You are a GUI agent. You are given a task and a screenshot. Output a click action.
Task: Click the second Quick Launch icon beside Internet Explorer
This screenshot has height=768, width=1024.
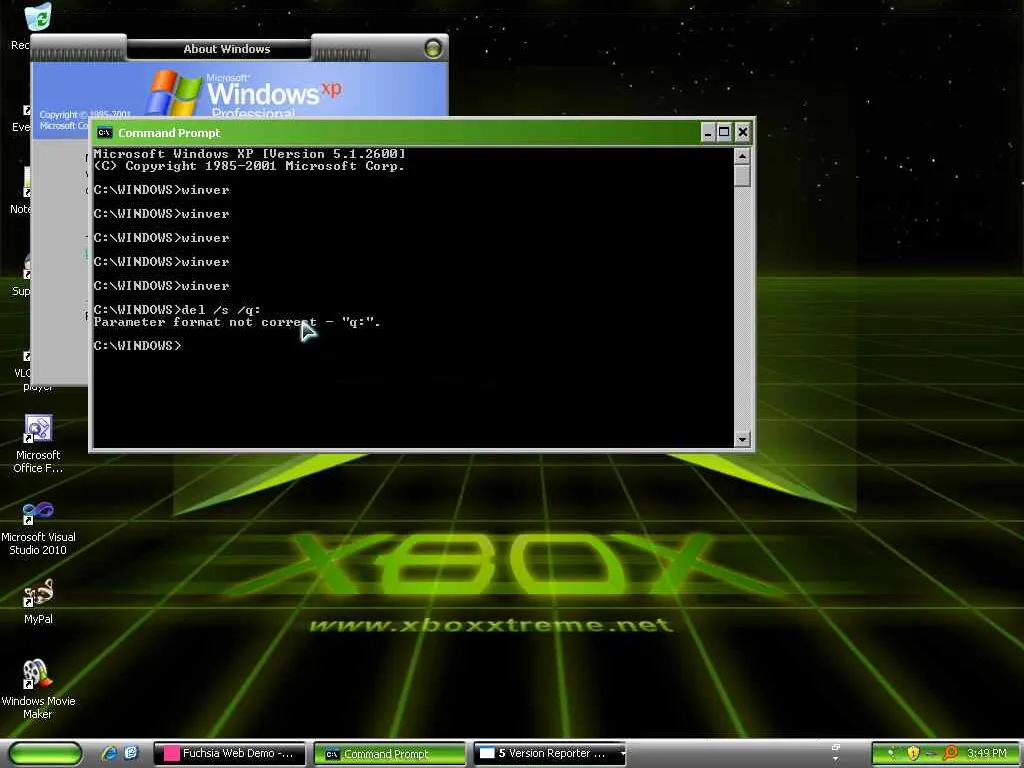(x=131, y=753)
